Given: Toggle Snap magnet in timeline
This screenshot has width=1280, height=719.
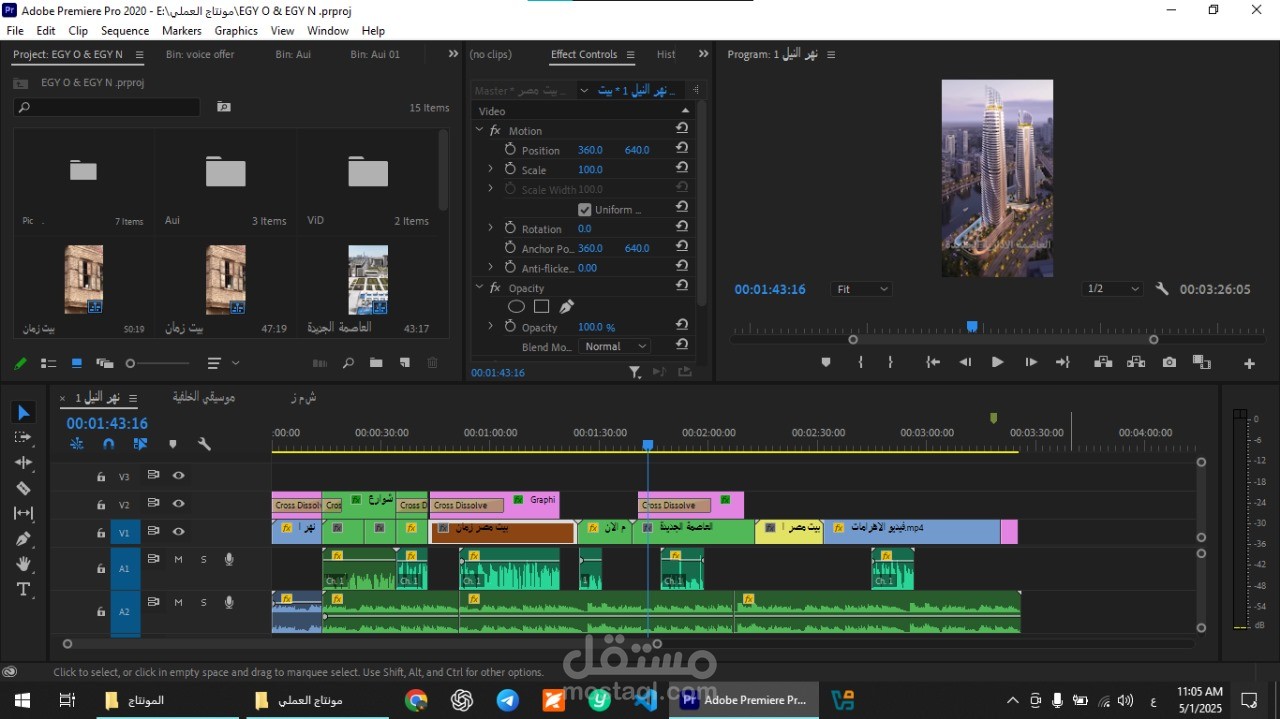Looking at the screenshot, I should pyautogui.click(x=108, y=444).
